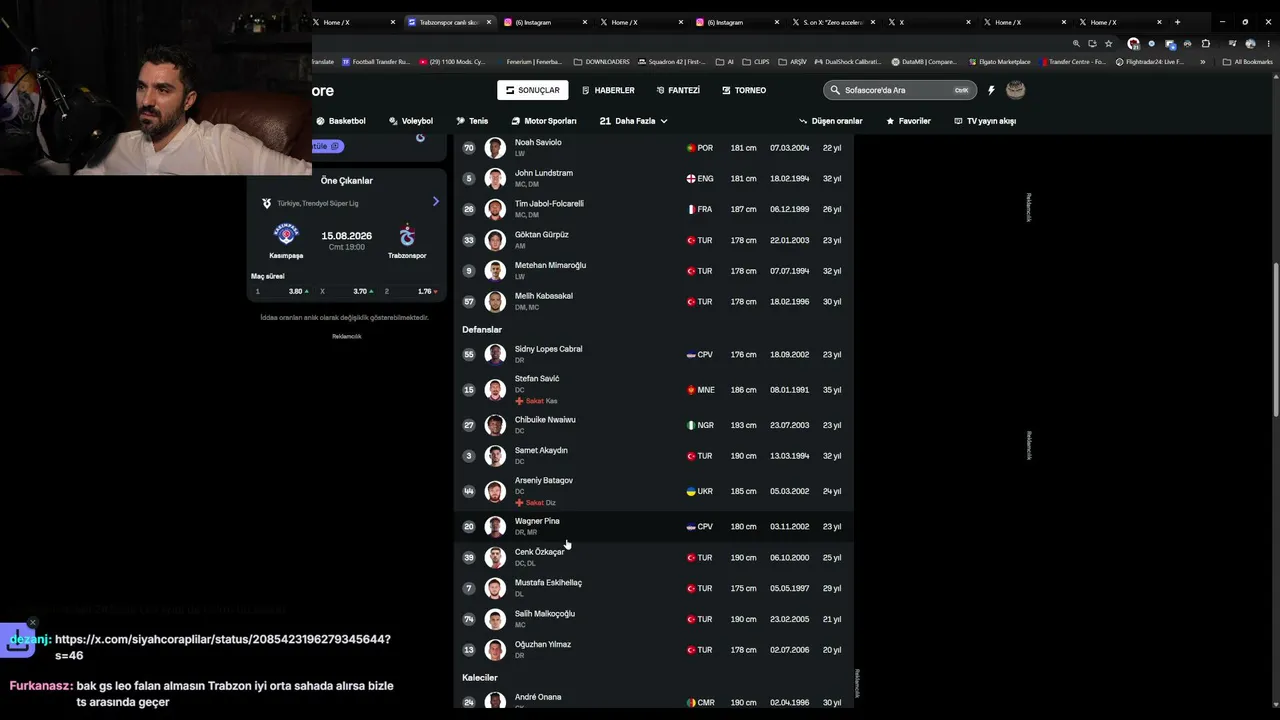
Task: Click Tim Jabol-Folcarelli player avatar
Action: tap(495, 210)
